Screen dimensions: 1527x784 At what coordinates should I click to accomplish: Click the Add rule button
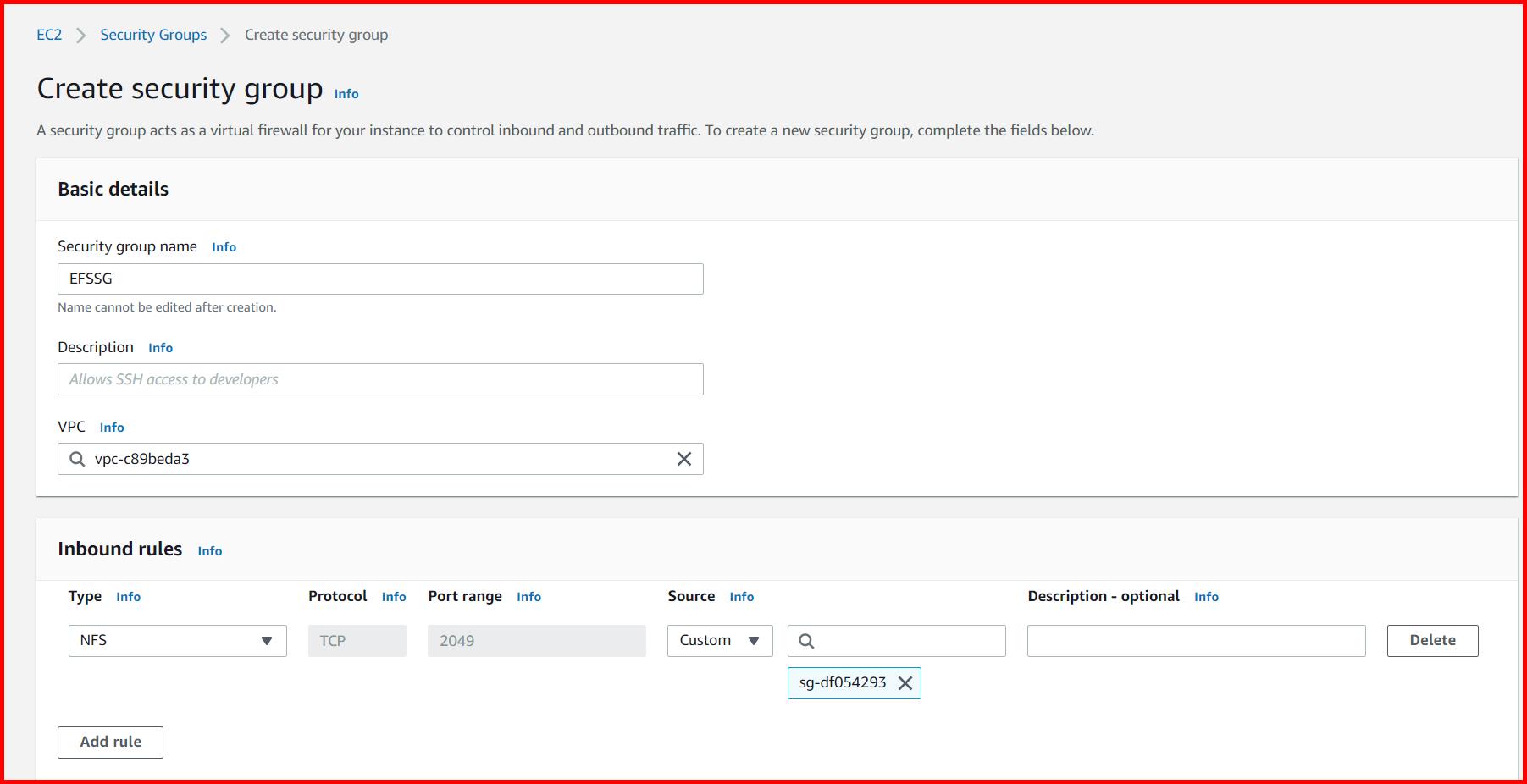[109, 742]
